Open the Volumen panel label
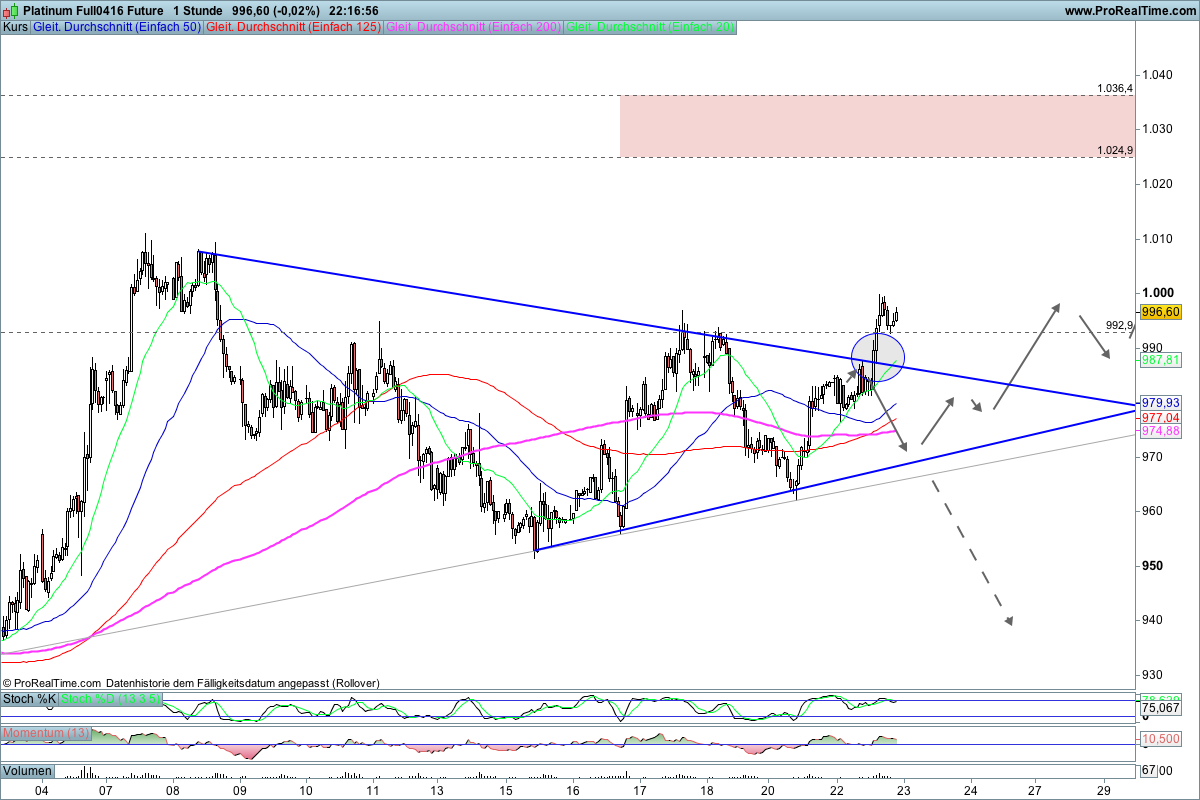The image size is (1200, 800). point(28,771)
